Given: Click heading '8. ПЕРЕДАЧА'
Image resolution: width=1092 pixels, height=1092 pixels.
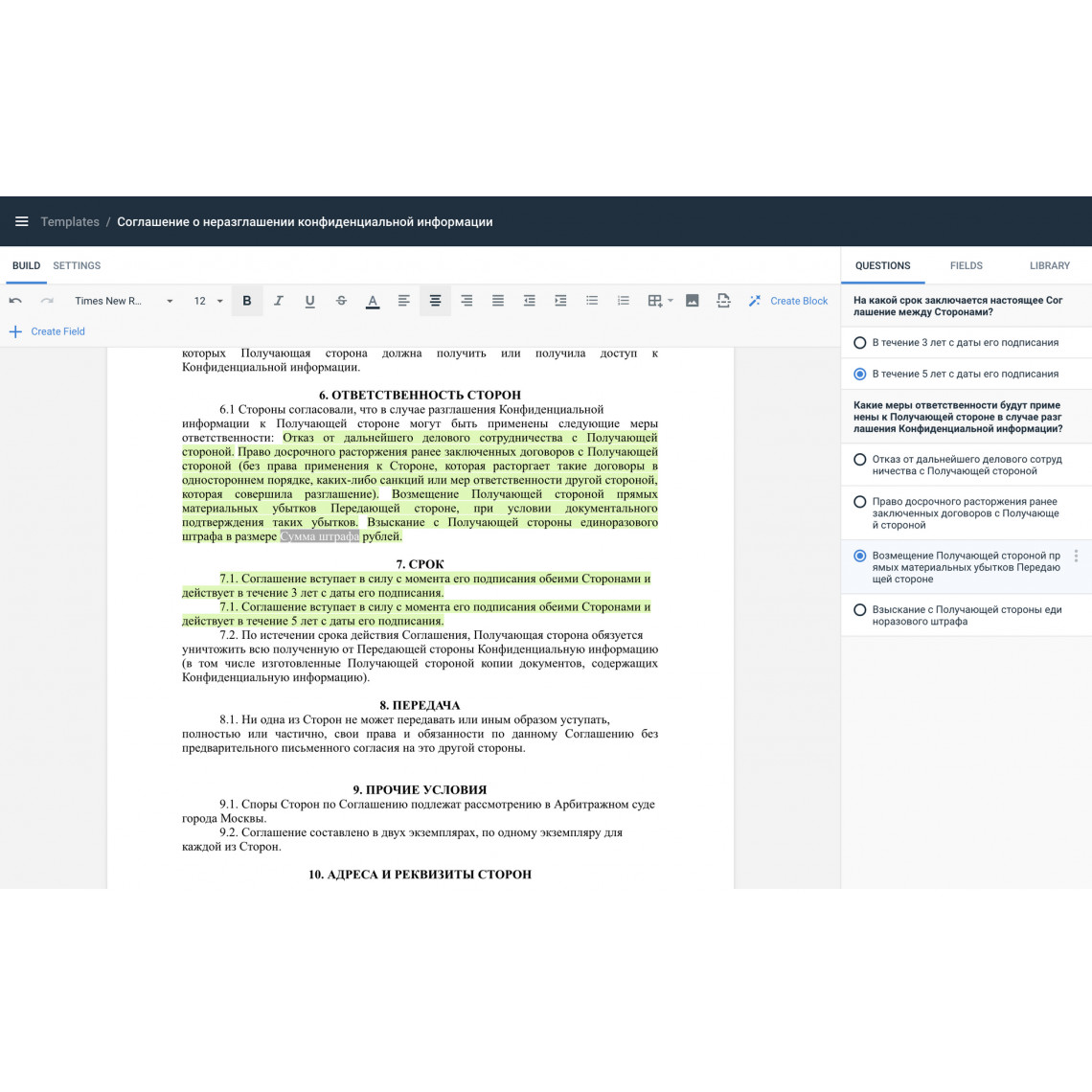Looking at the screenshot, I should (420, 705).
